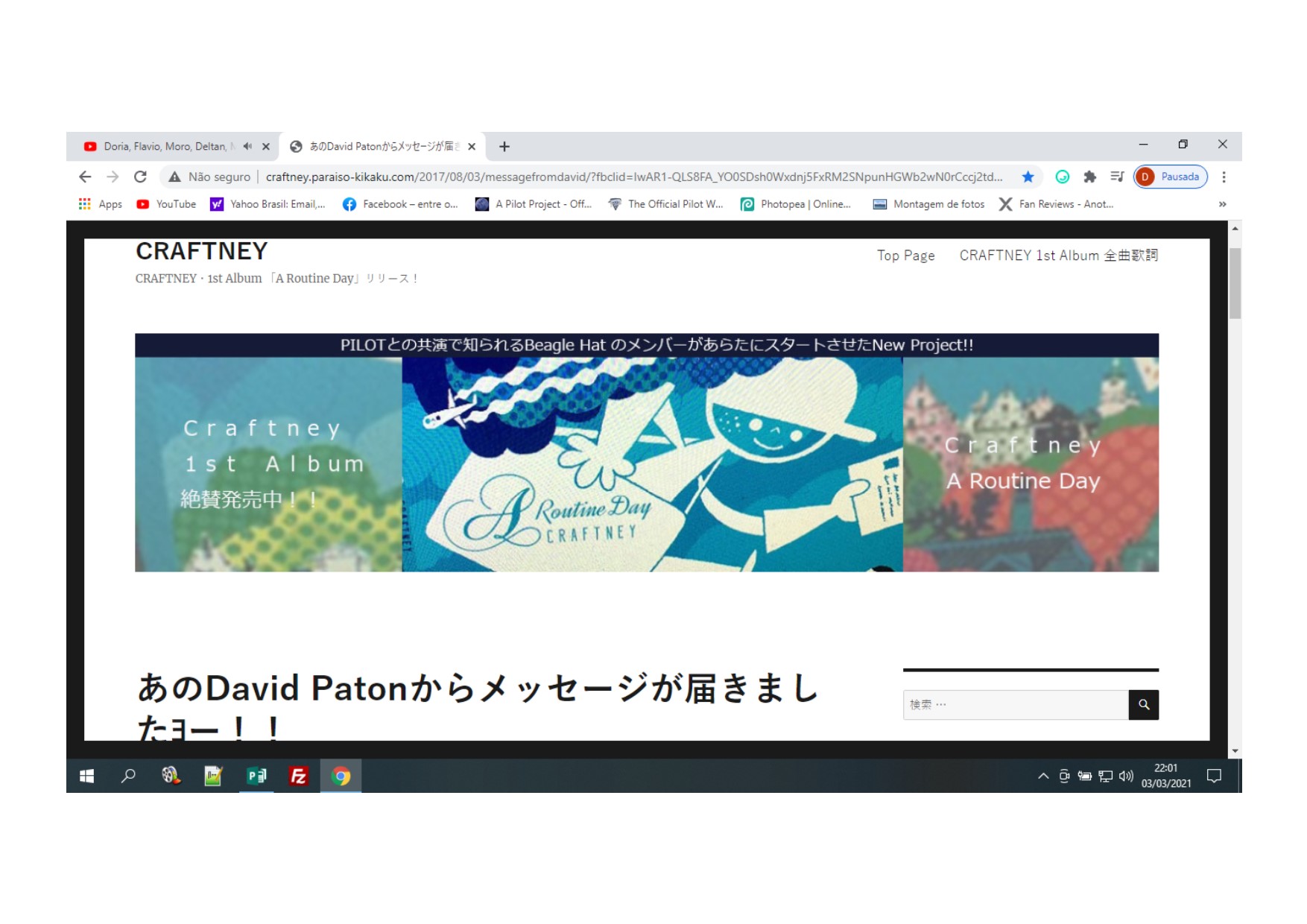This screenshot has width=1307, height=924.
Task: Click the page vertical scrollbar thumb
Action: (1235, 283)
